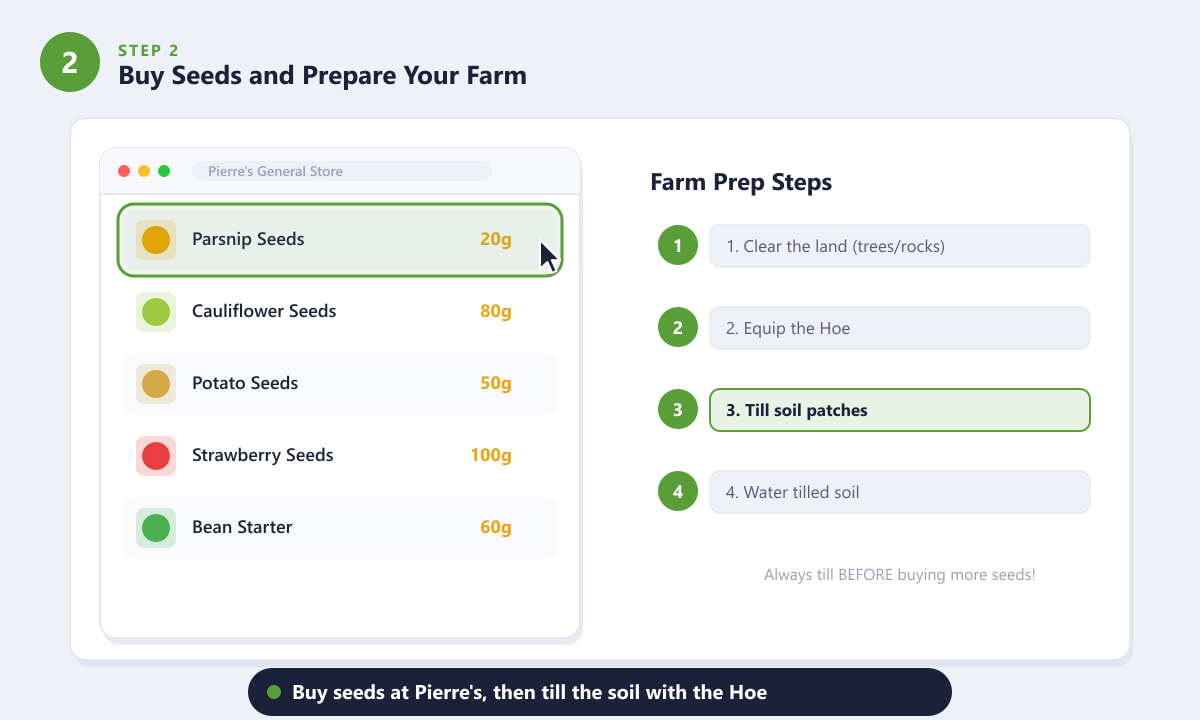The width and height of the screenshot is (1200, 720).
Task: Click the Parsnip Seeds orange icon
Action: coord(156,240)
